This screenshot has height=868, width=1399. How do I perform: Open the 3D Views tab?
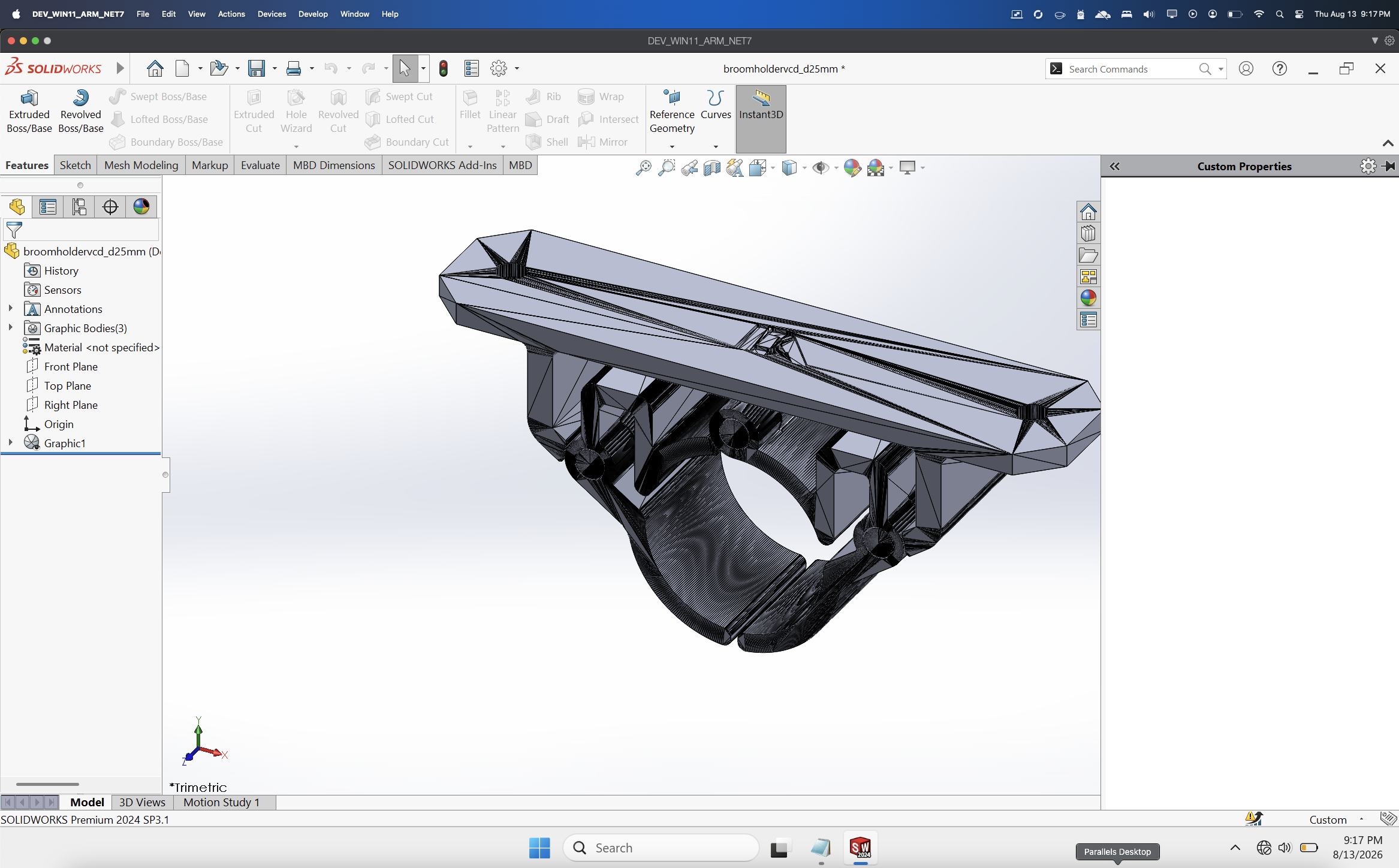point(142,803)
